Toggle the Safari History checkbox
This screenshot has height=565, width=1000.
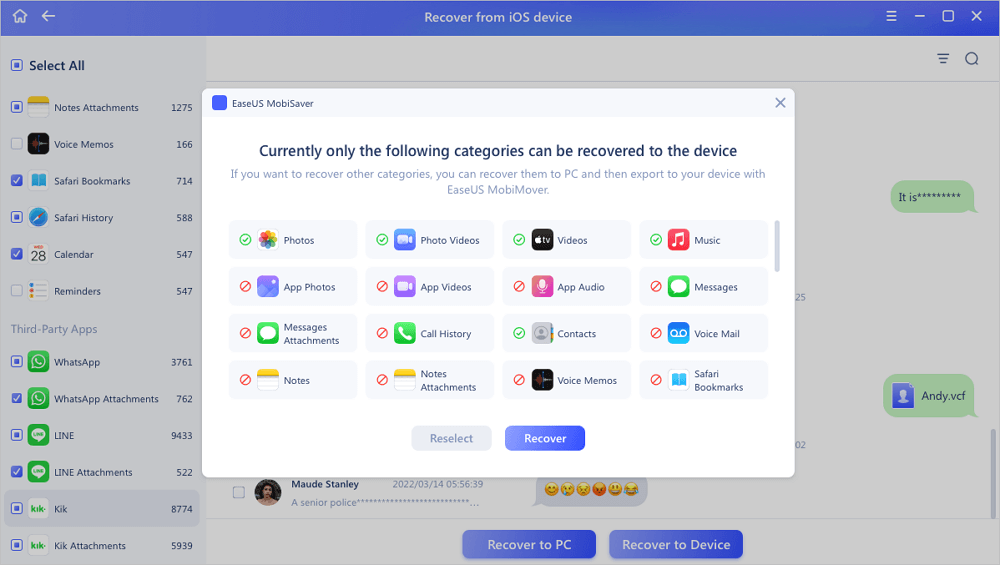click(x=17, y=217)
